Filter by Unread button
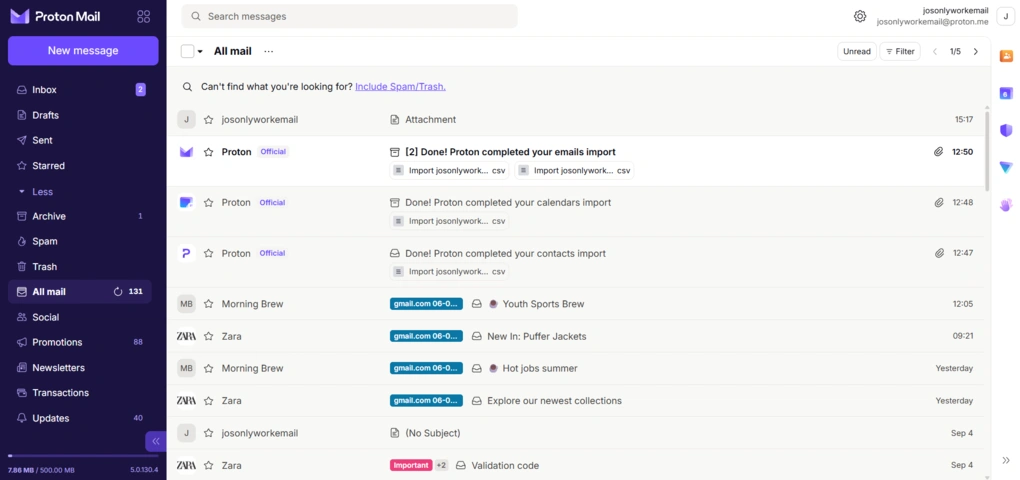Screen dimensions: 1020x480 tap(857, 51)
